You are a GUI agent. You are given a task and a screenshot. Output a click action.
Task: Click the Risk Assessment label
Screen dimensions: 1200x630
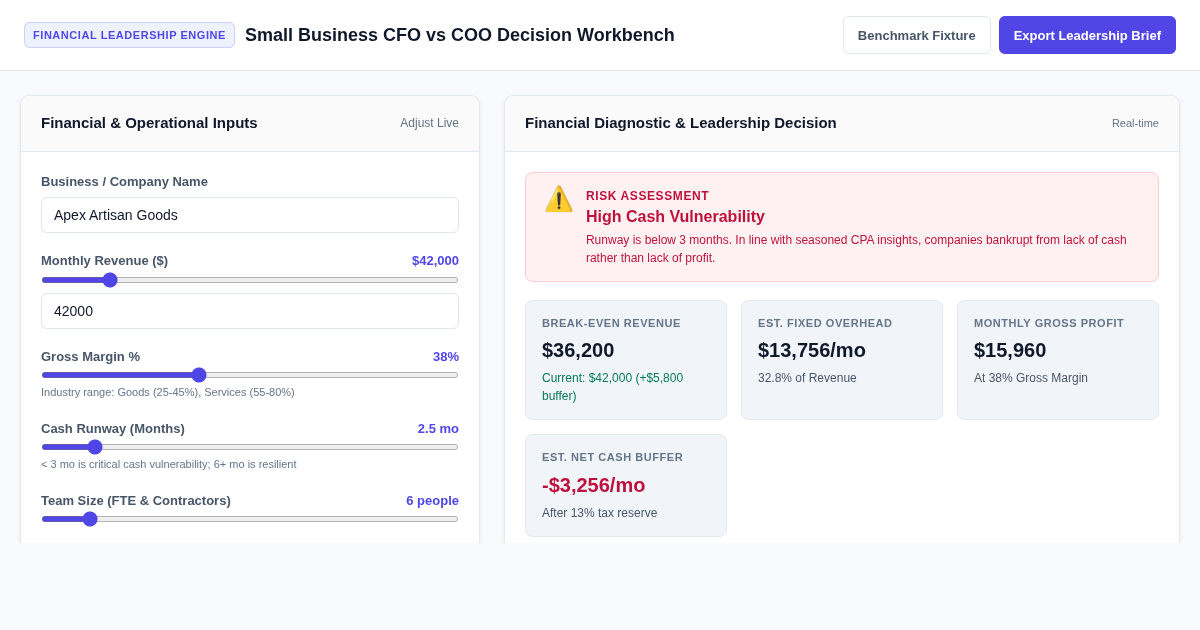[x=647, y=196]
